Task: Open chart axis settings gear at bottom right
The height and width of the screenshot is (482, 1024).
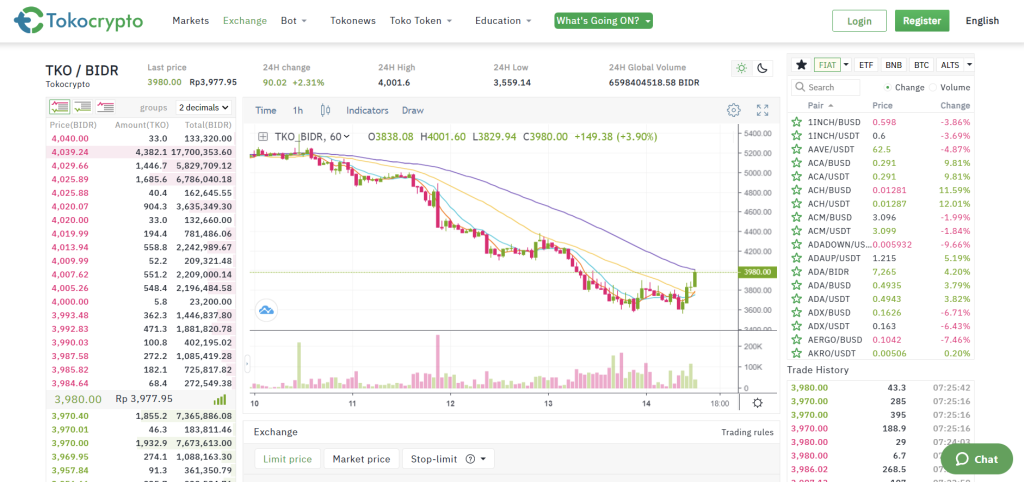Action: 758,403
